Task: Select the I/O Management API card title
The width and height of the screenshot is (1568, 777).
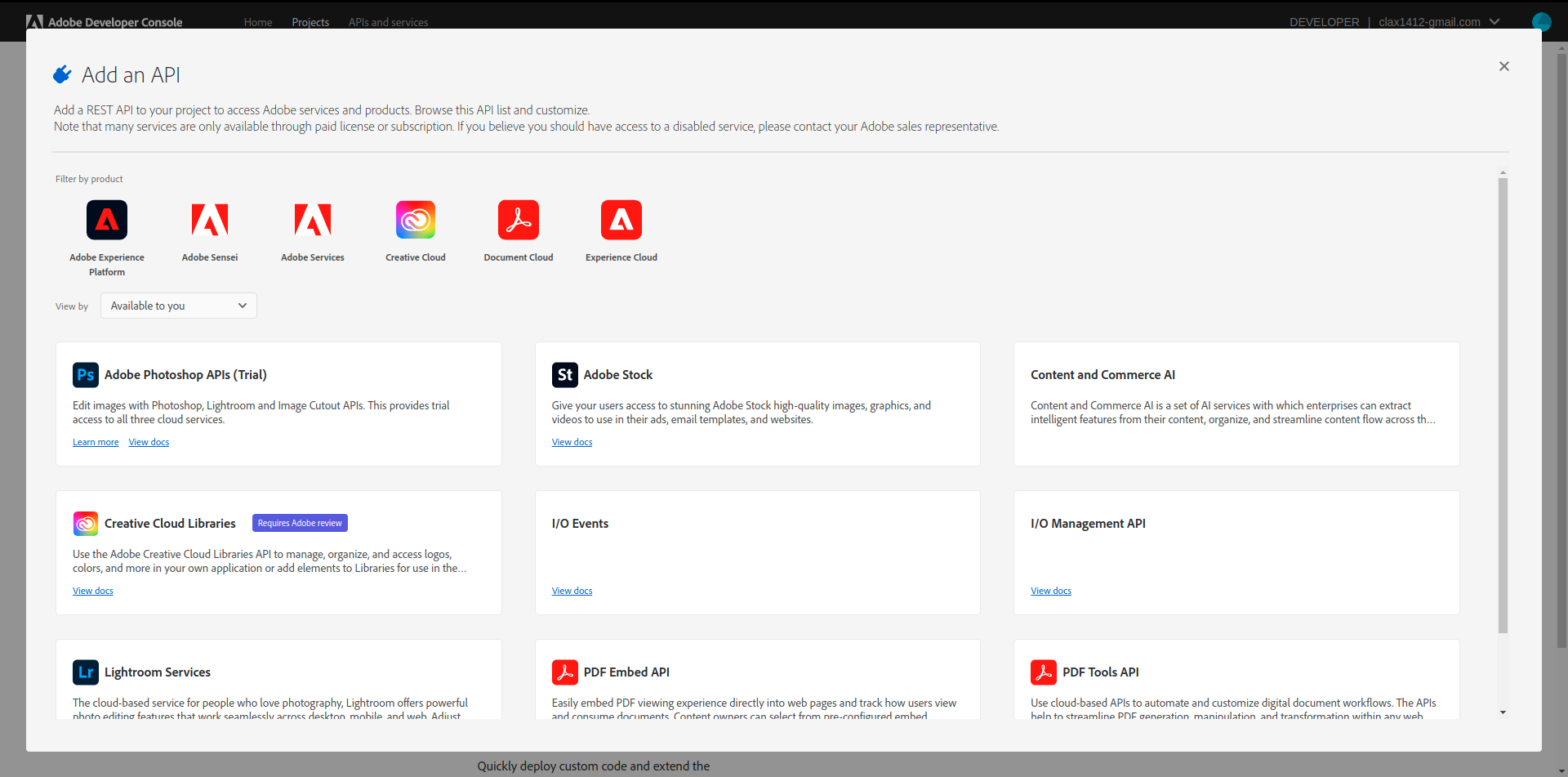Action: [1088, 524]
